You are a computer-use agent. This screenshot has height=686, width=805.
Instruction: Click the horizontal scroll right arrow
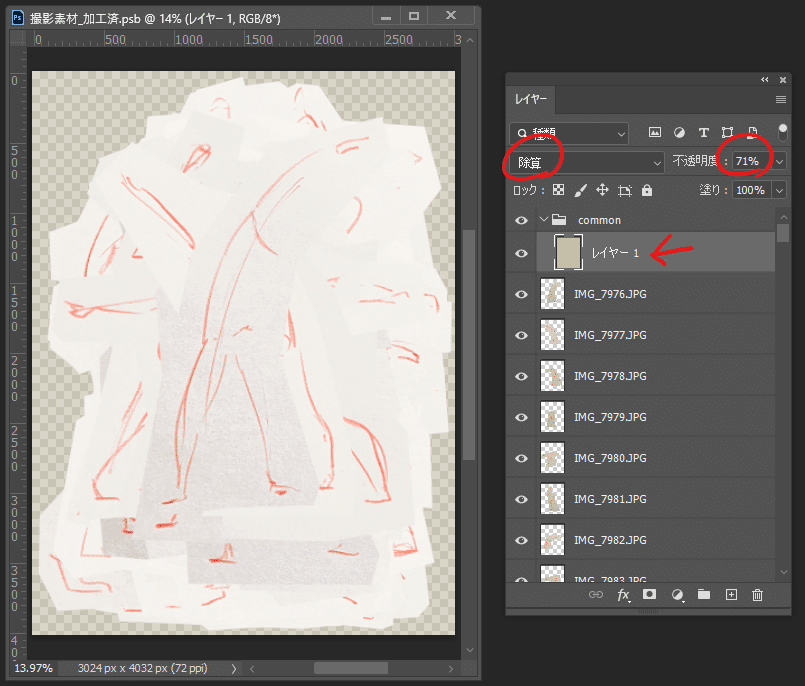451,669
